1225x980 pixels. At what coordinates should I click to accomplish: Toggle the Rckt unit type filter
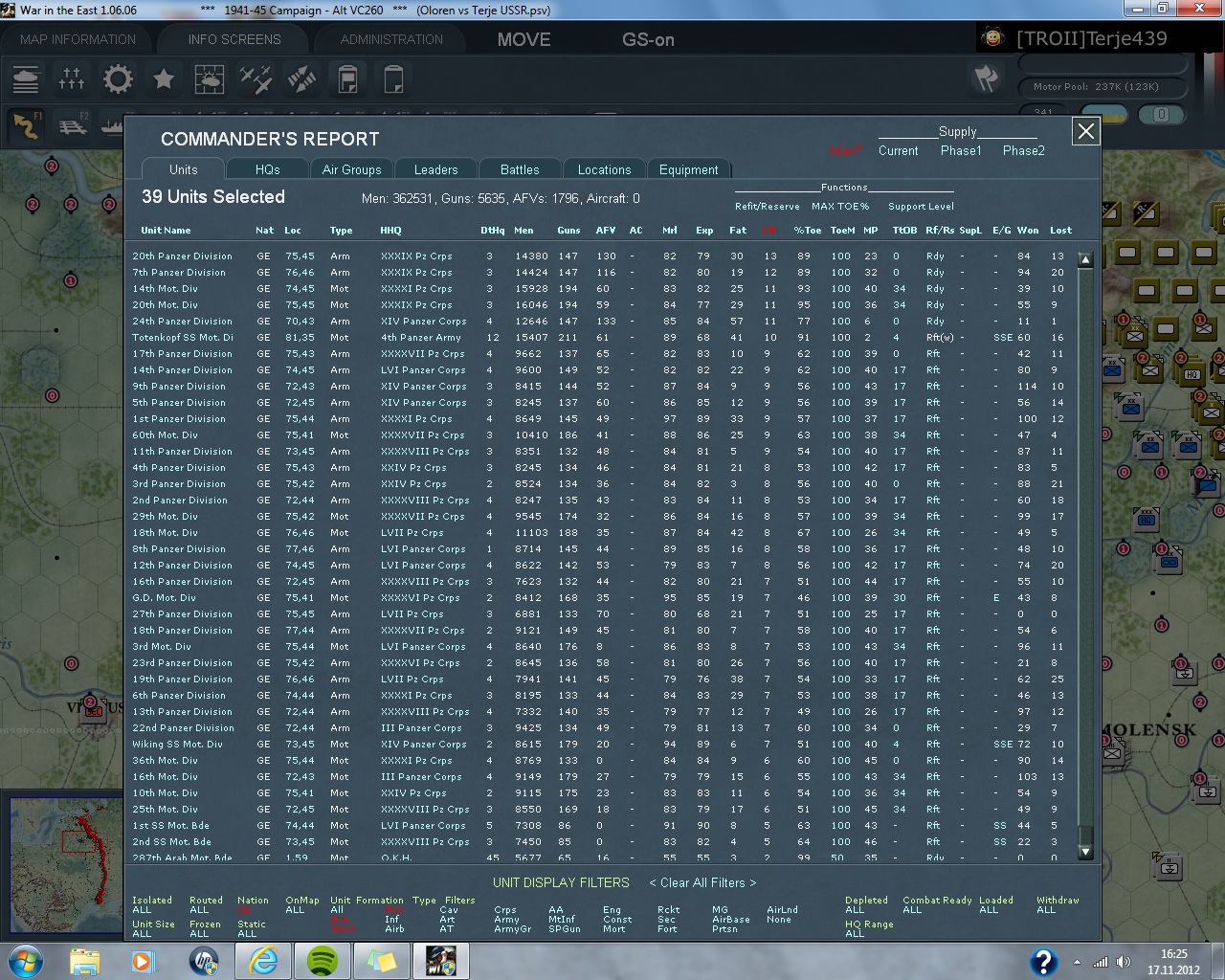click(668, 910)
